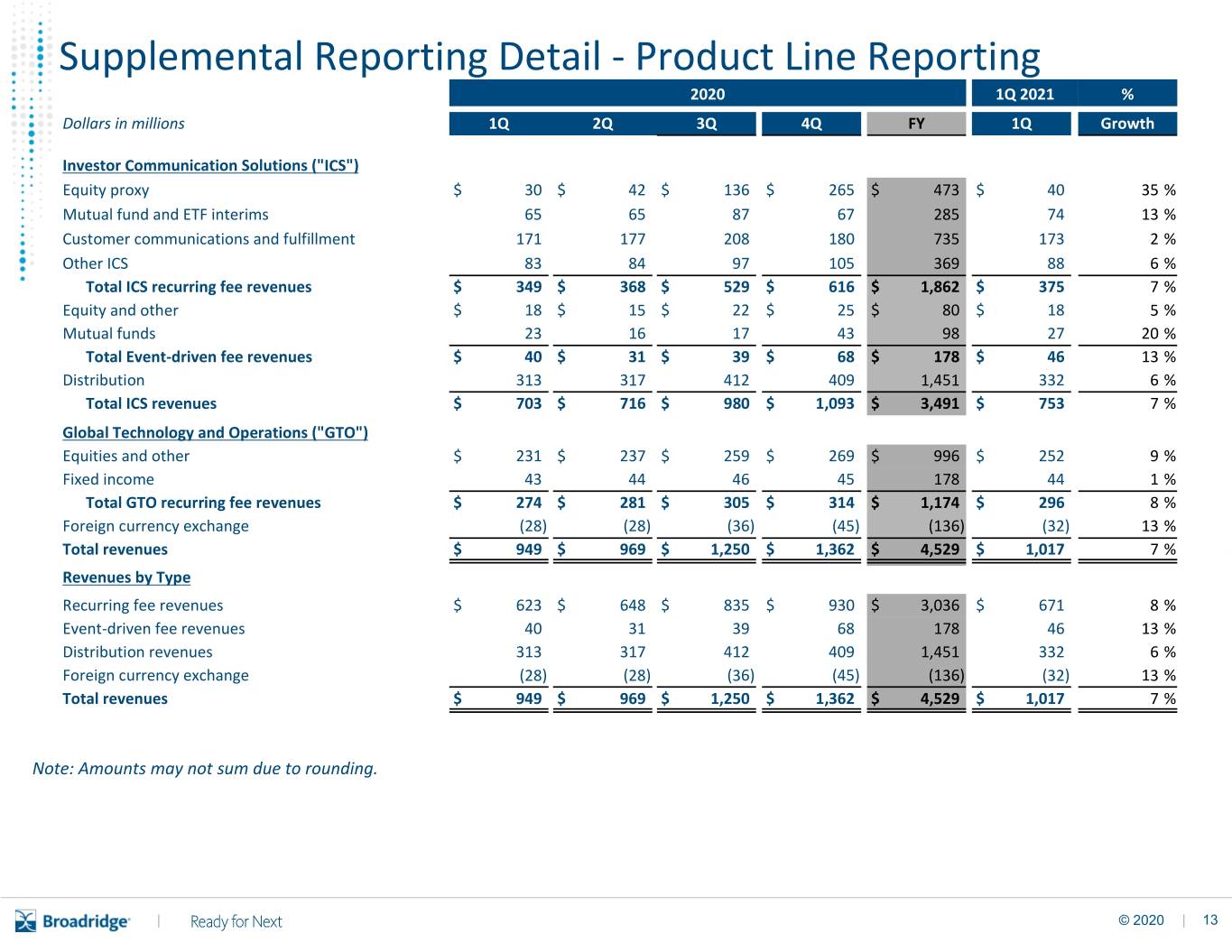This screenshot has width=1232, height=952.
Task: Click the page number 13
Action: 1210,920
